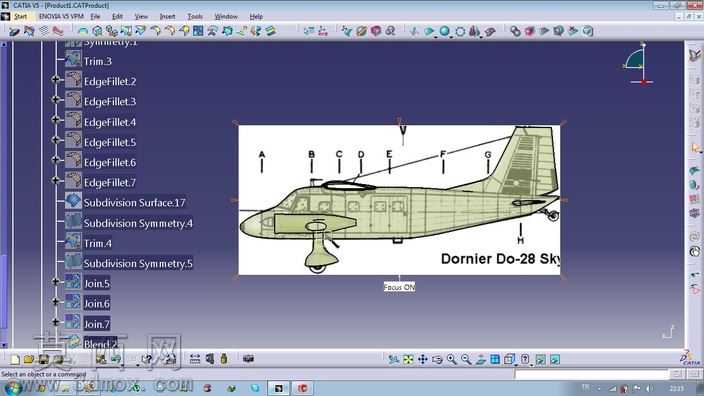The width and height of the screenshot is (704, 396).
Task: Toggle the Swap Visible Space icon
Action: click(x=555, y=360)
